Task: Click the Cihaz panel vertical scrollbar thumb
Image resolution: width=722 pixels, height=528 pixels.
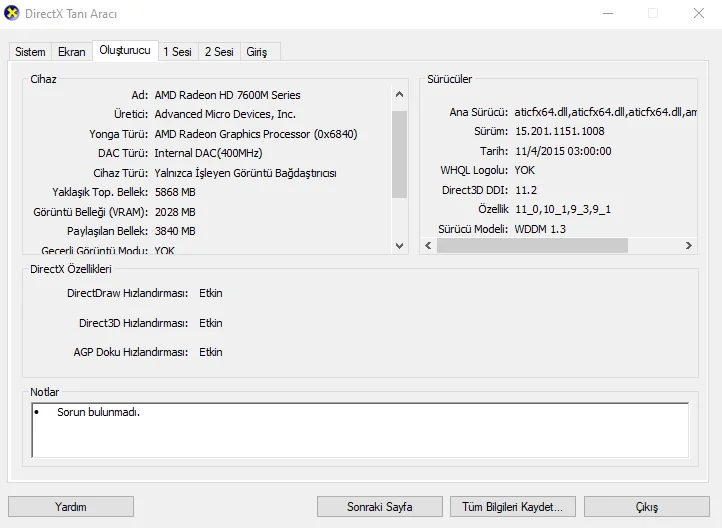Action: coord(400,154)
